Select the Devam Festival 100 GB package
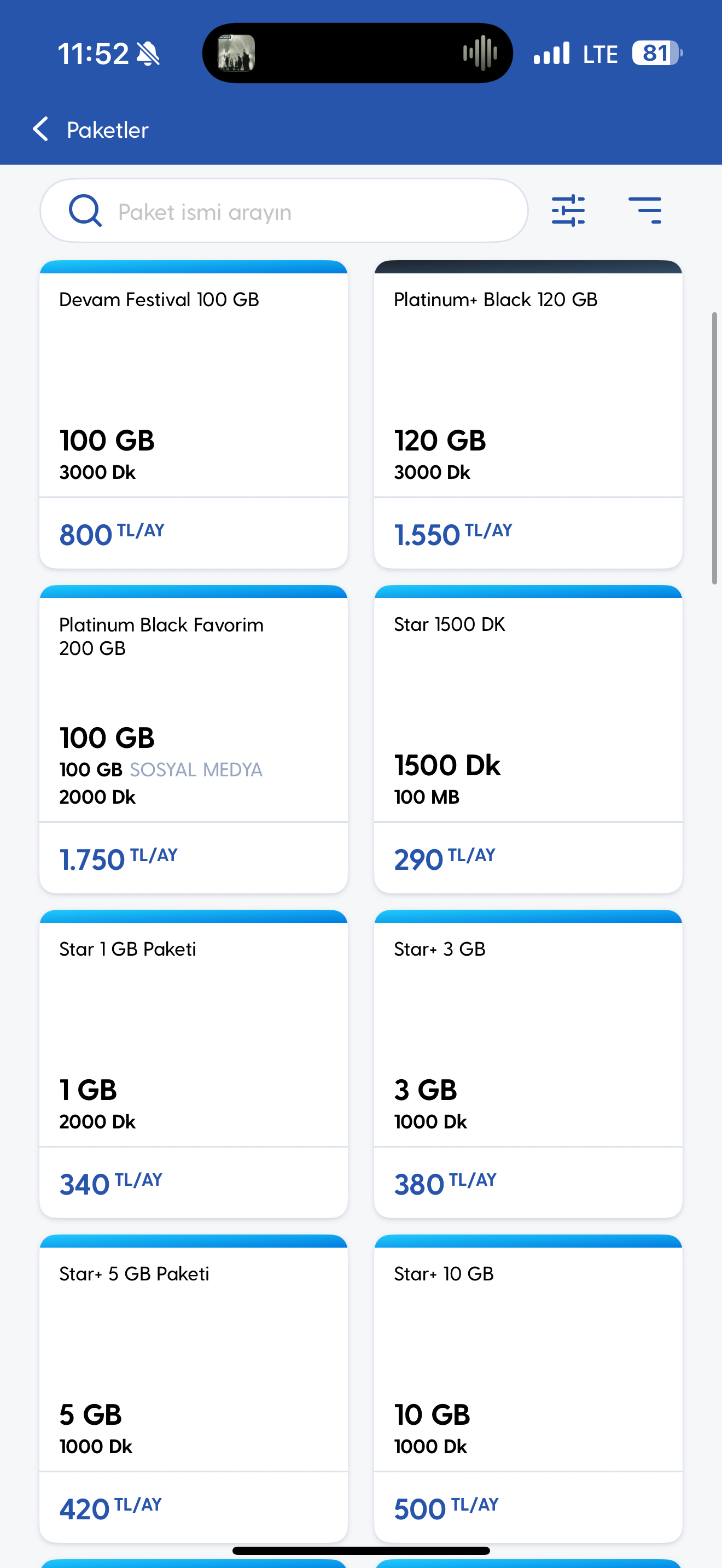 pyautogui.click(x=194, y=414)
